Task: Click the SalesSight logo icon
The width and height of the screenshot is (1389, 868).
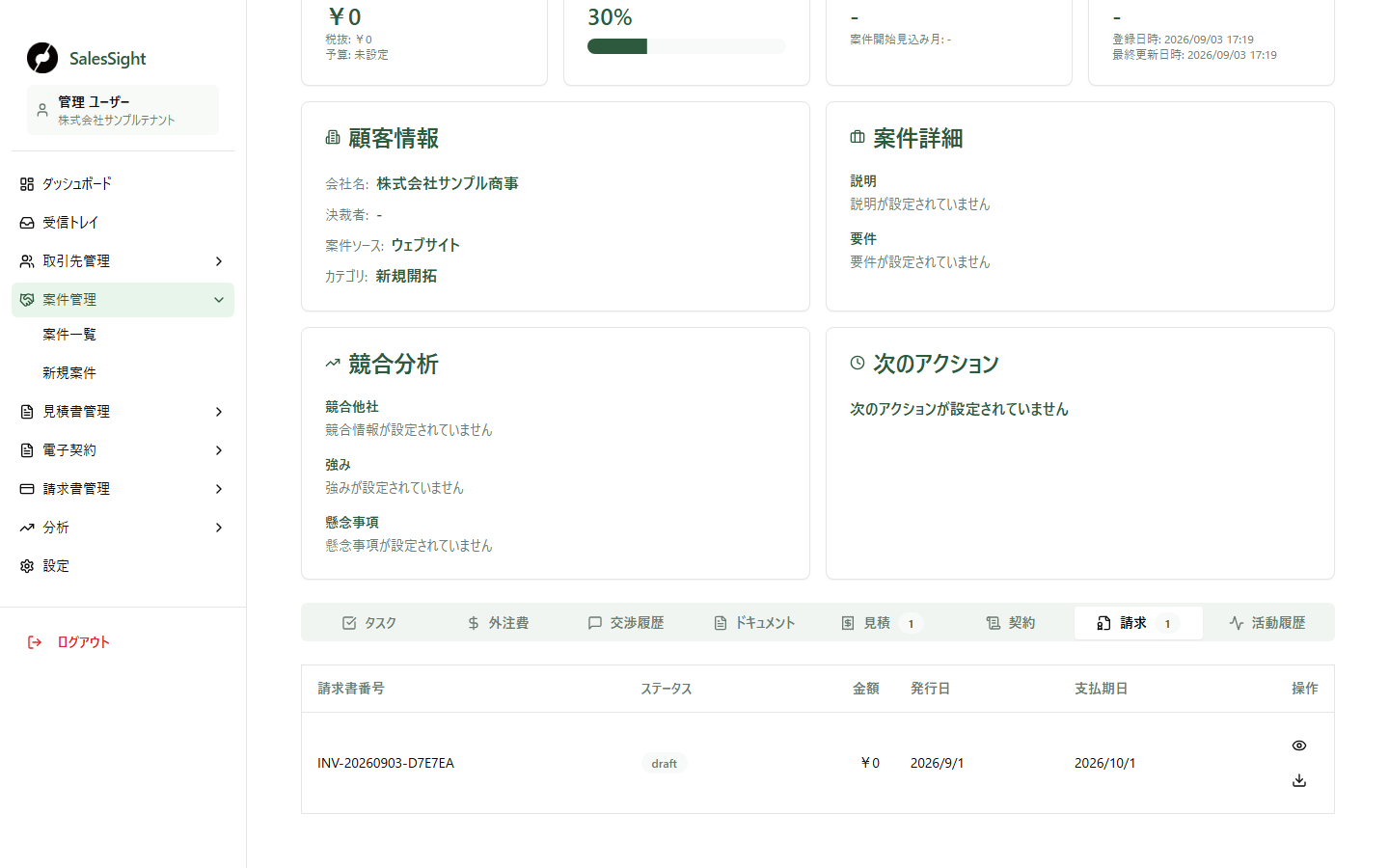Action: [42, 58]
